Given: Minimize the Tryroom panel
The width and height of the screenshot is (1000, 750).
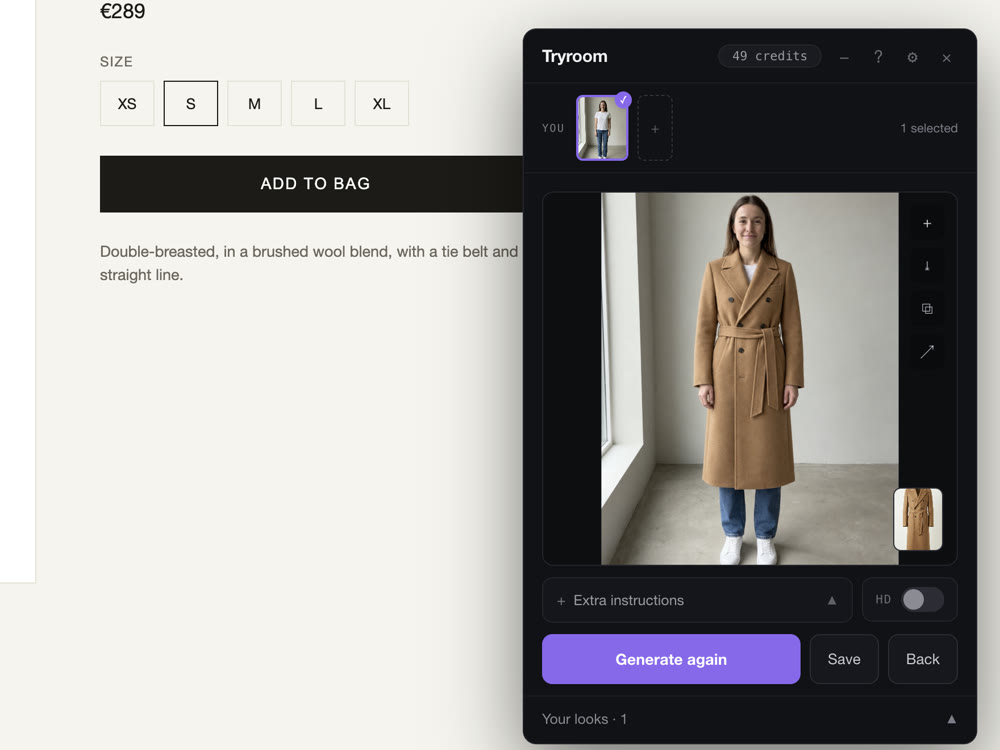Looking at the screenshot, I should point(844,57).
